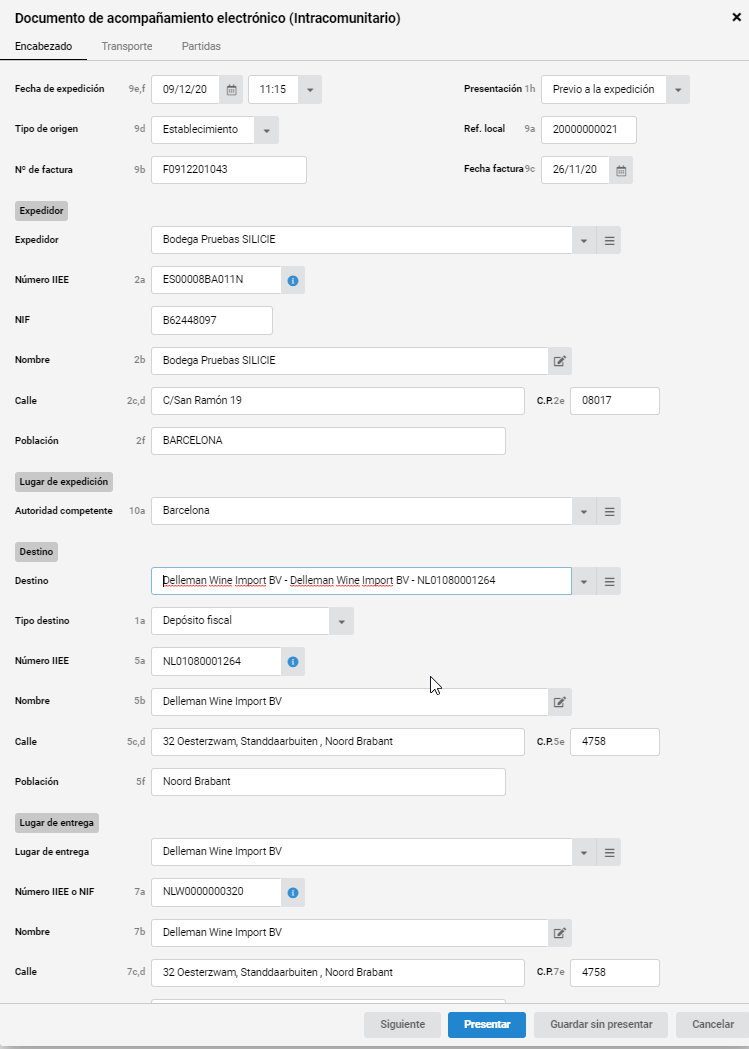The height and width of the screenshot is (1049, 749).
Task: Click info icon next to Número IIEE o NIF
Action: (293, 892)
